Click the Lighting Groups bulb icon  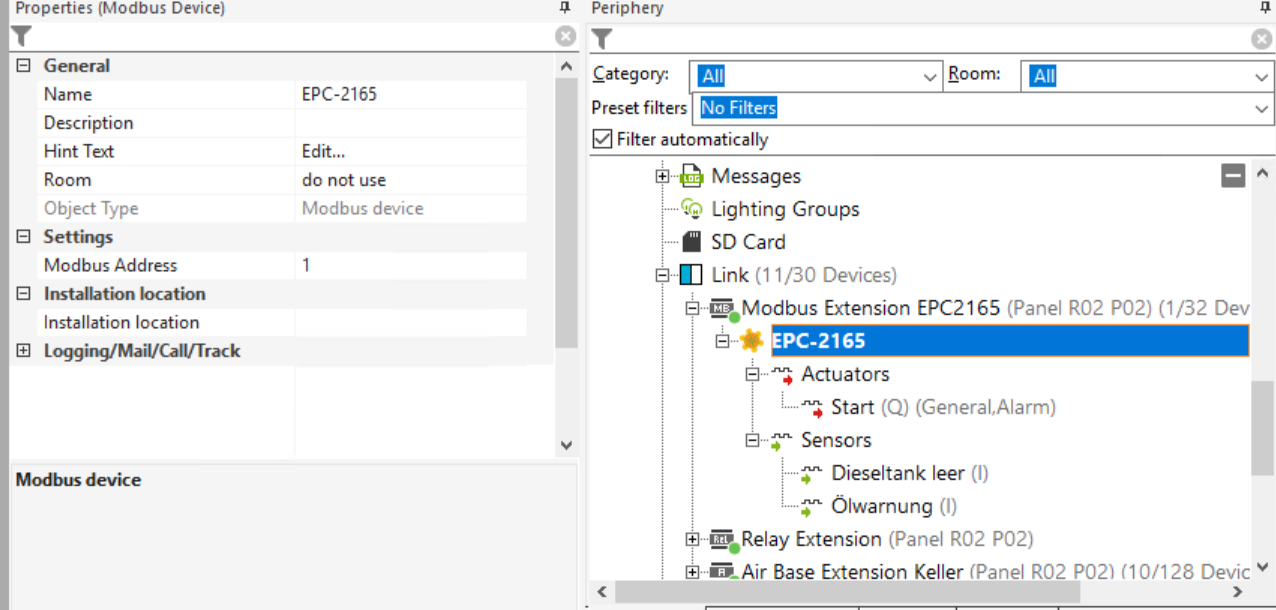(x=692, y=209)
